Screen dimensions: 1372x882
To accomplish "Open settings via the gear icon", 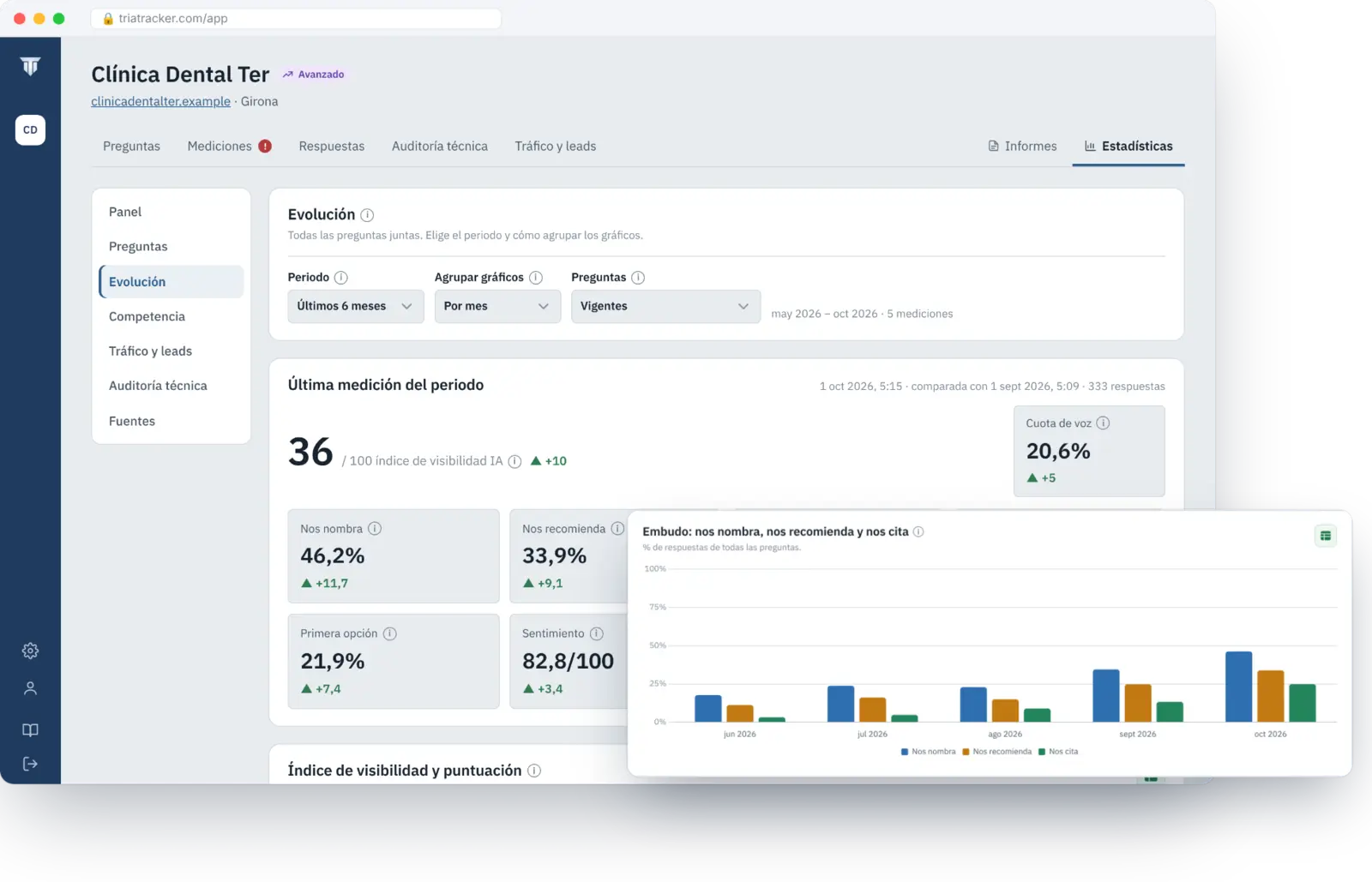I will 30,651.
